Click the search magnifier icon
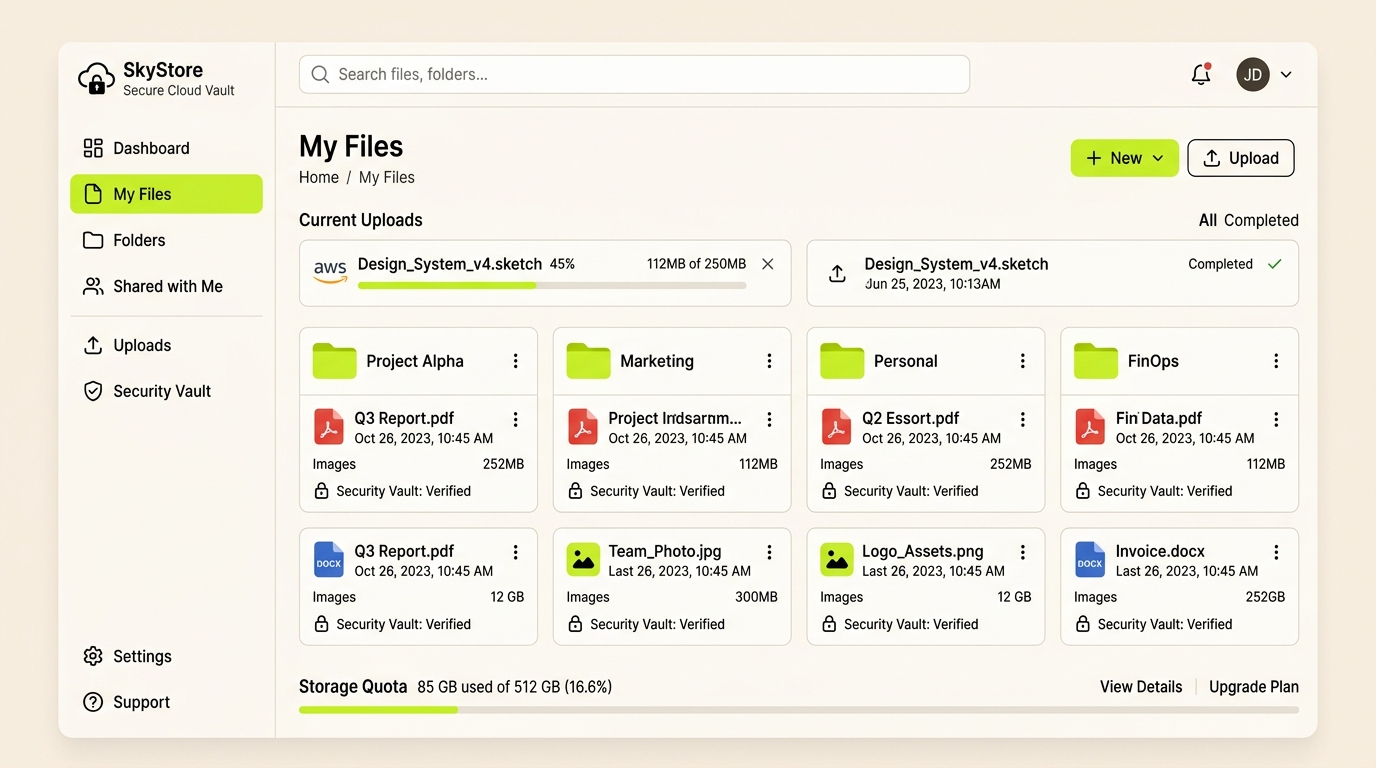Viewport: 1376px width, 768px height. click(x=320, y=74)
